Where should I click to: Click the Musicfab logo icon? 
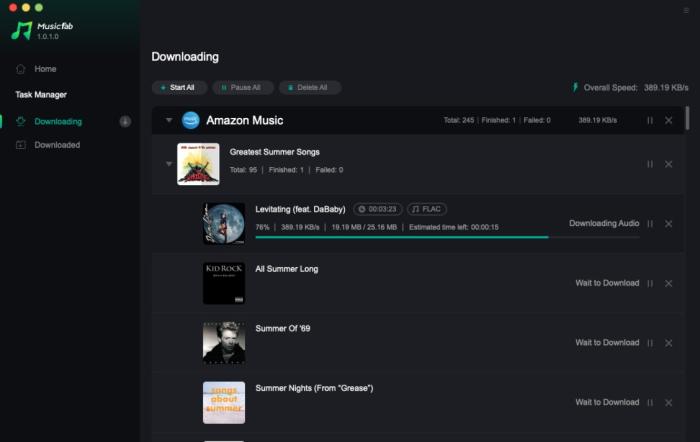coord(21,30)
